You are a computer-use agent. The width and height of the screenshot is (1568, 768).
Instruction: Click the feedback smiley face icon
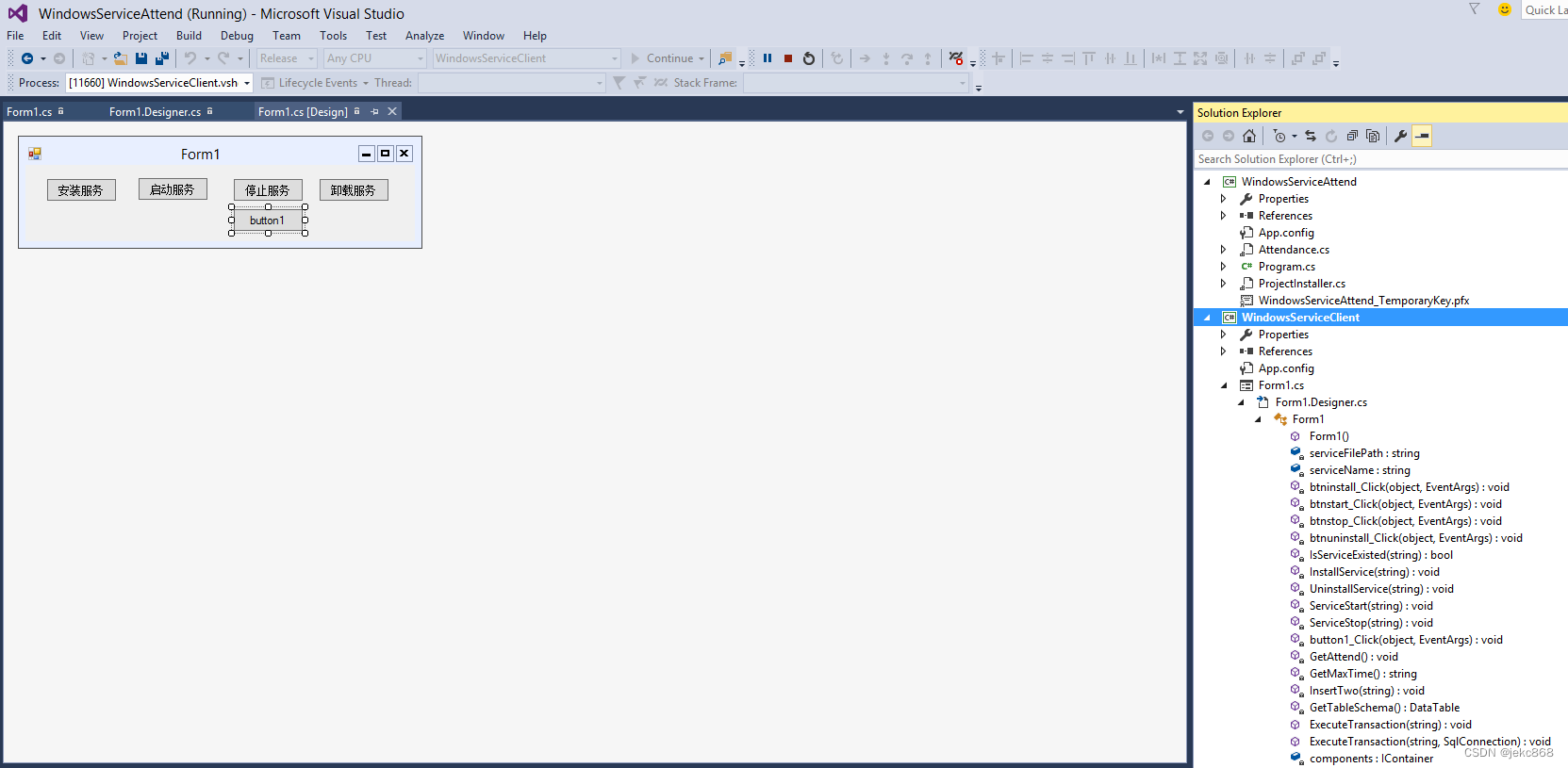[x=1505, y=9]
